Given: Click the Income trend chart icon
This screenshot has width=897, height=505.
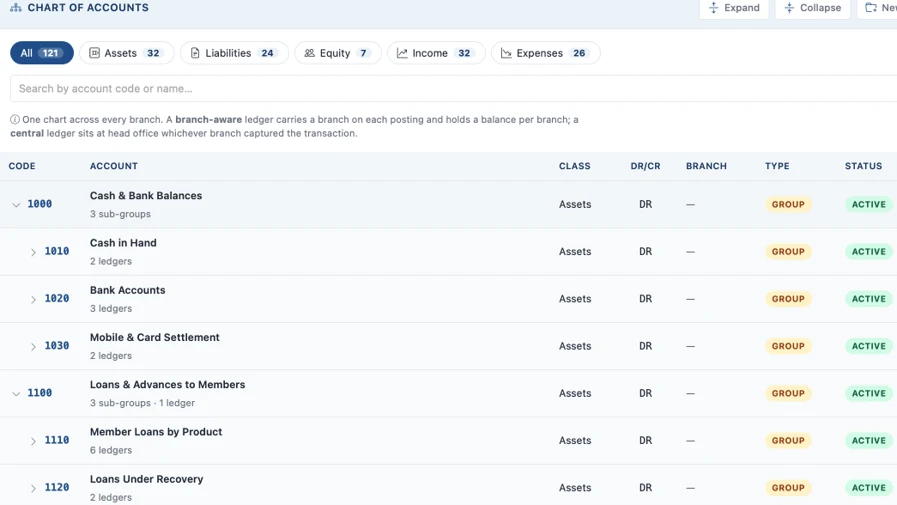Looking at the screenshot, I should click(x=402, y=53).
